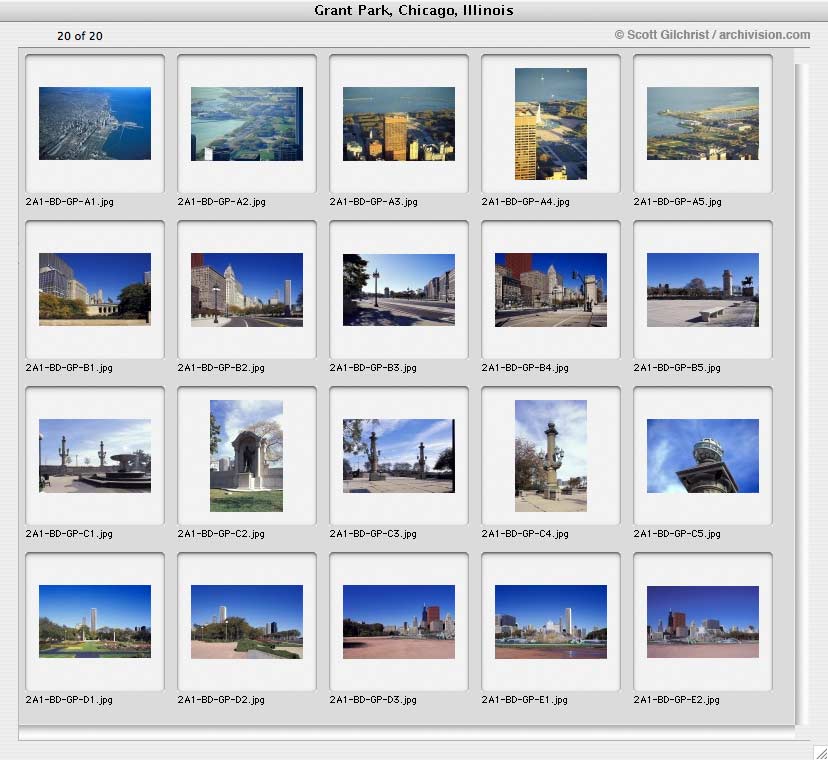Open fountain thumbnail 2A1-BD-GP-C1.jpg
The image size is (828, 760).
(x=95, y=456)
